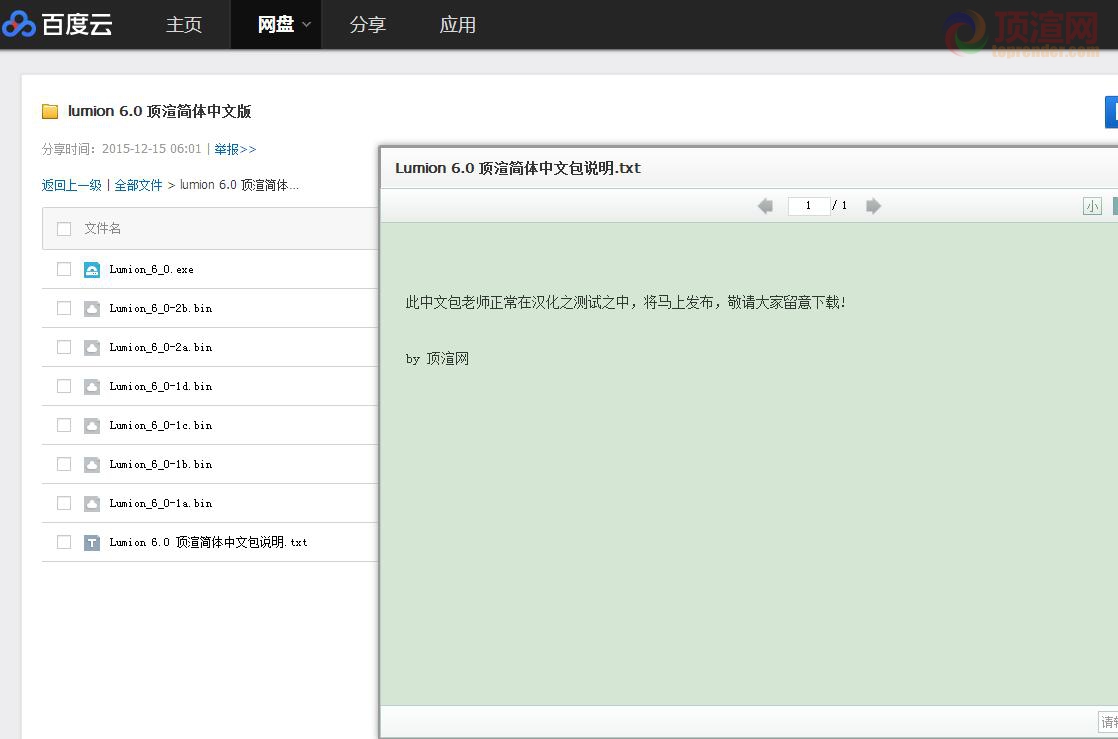The height and width of the screenshot is (739, 1118).
Task: Open Lumion 6.0 顶渲简体中文包说明.txt in list
Action: tap(208, 542)
